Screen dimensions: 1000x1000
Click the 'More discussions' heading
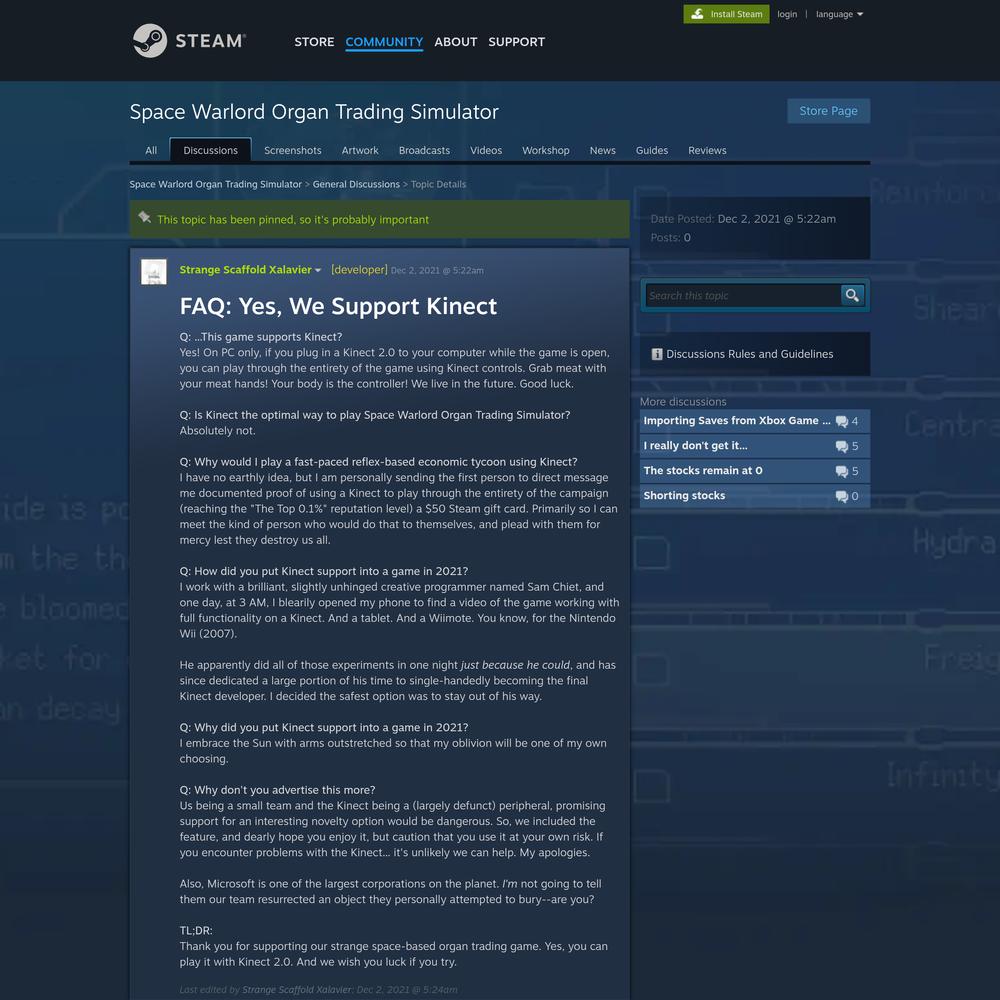[683, 402]
